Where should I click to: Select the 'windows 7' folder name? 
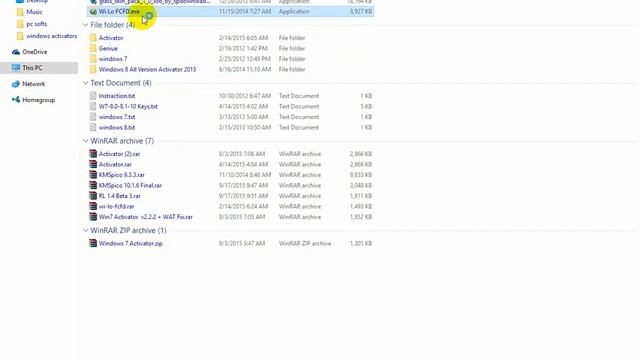click(x=113, y=59)
